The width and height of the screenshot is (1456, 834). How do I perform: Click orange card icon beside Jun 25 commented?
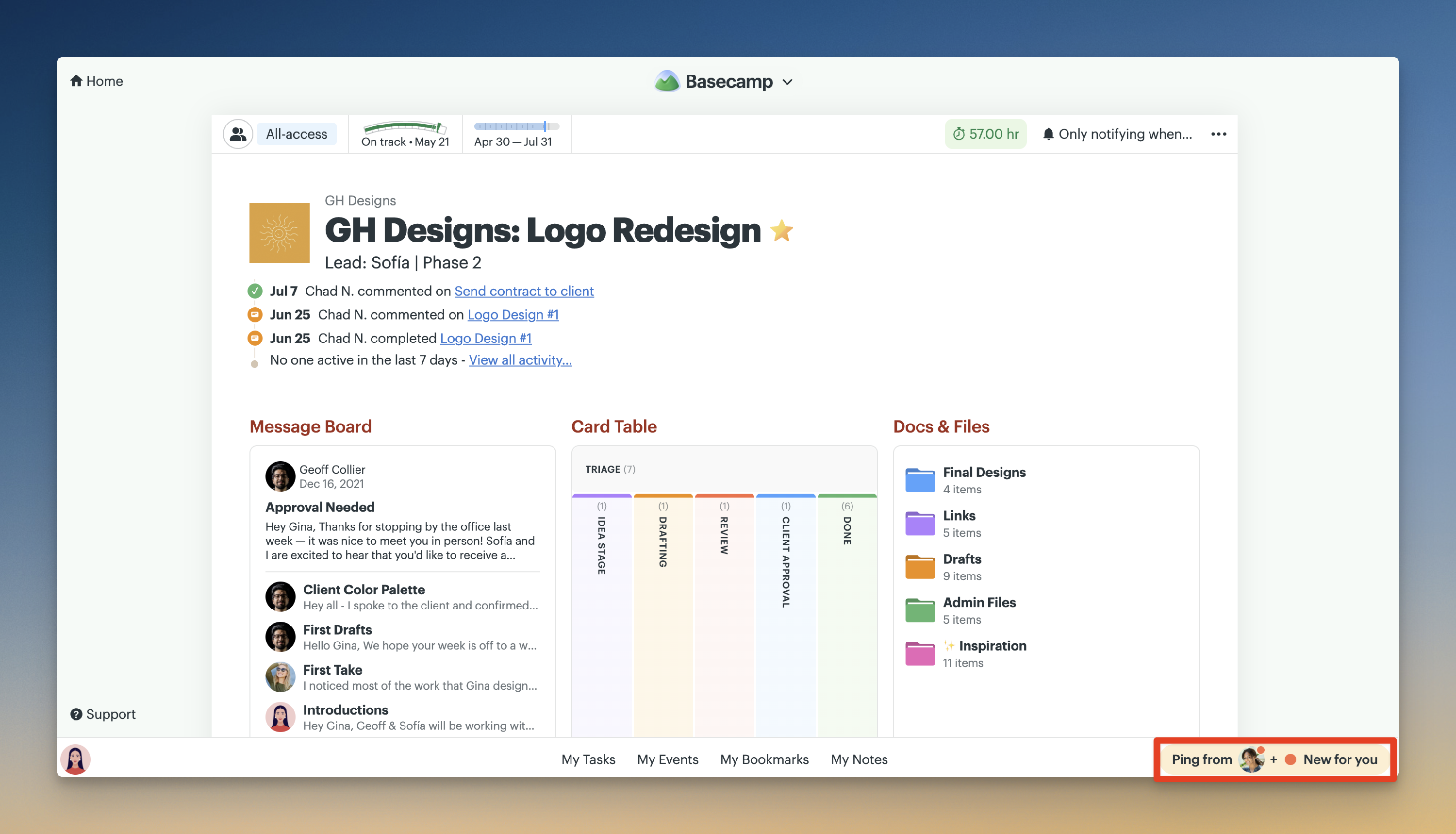(255, 315)
